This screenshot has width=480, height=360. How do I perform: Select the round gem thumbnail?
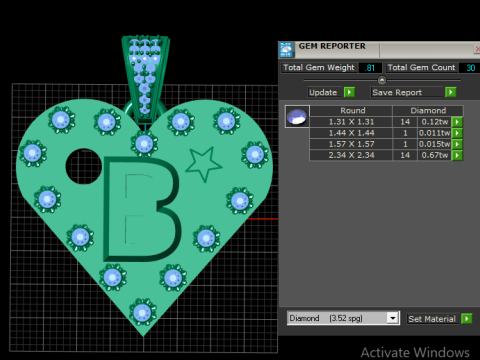[x=297, y=116]
